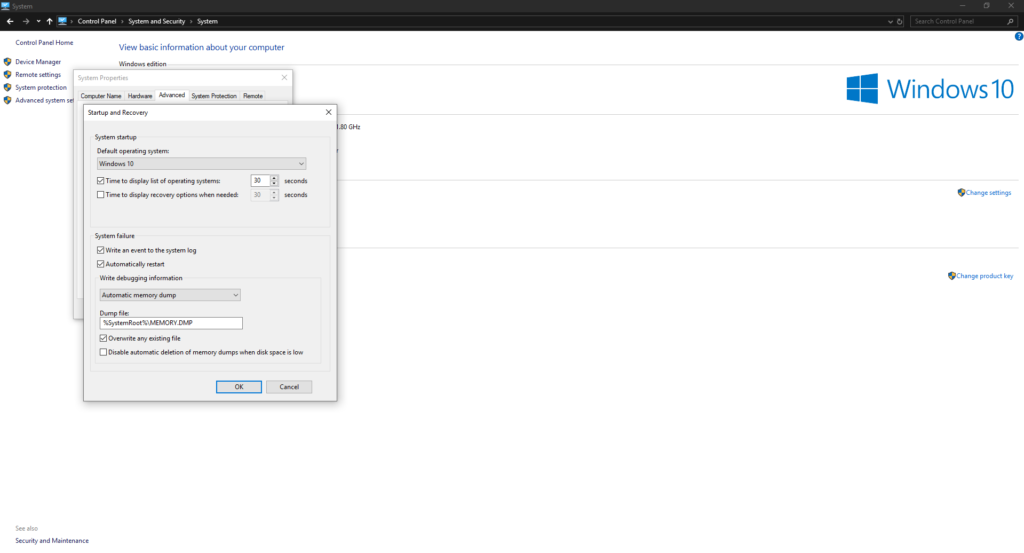
Task: Open Remote settings link
Action: (x=38, y=74)
